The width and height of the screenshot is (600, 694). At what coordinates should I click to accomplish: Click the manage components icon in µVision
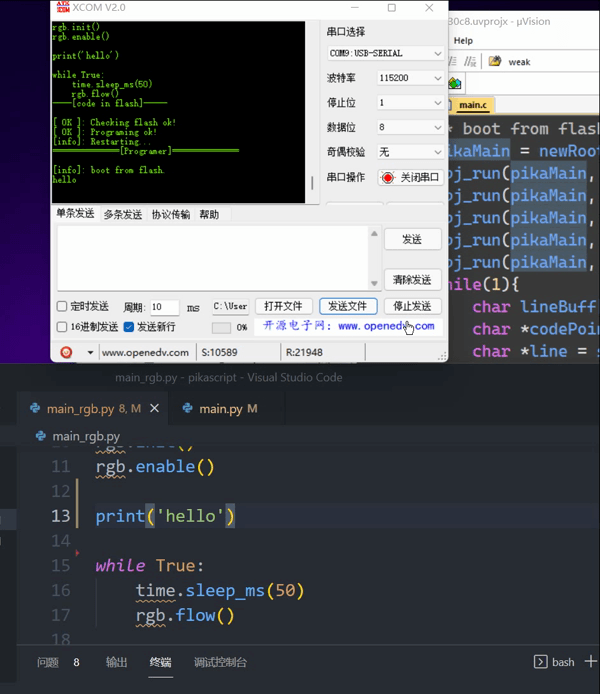tap(455, 83)
